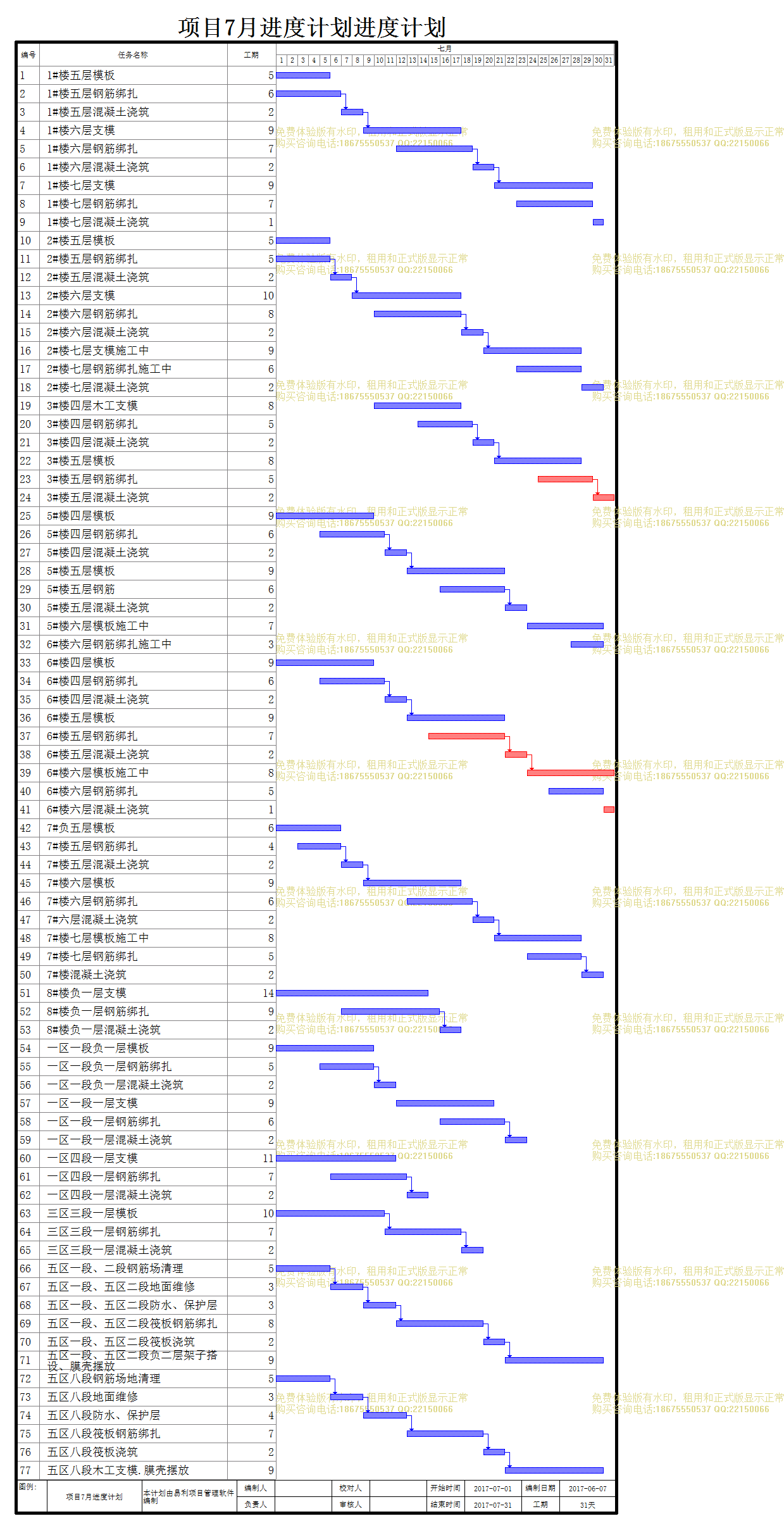
Task: Select the task '一区一段一层支模'
Action: click(92, 1103)
